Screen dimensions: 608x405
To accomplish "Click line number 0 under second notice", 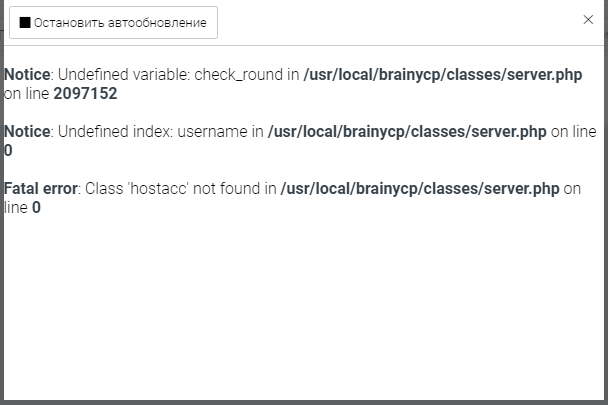I will tap(9, 151).
